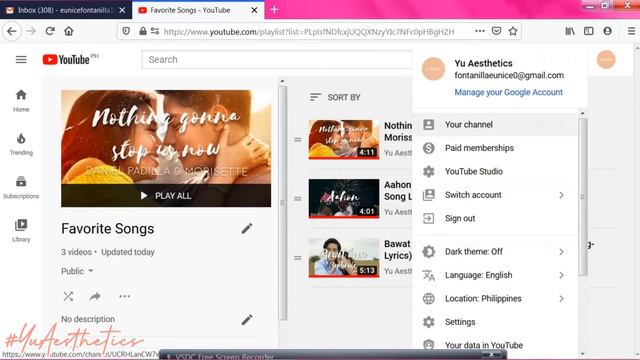Grab reorder handle for Aahon video
Screen dimensions: 640x360
click(298, 199)
